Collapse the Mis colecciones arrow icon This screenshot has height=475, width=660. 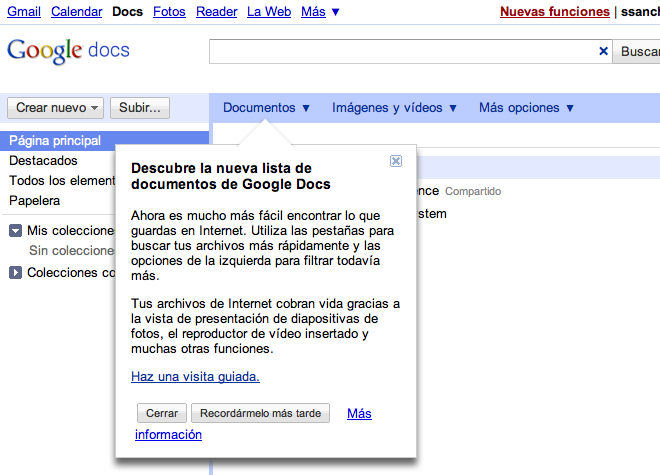point(16,231)
